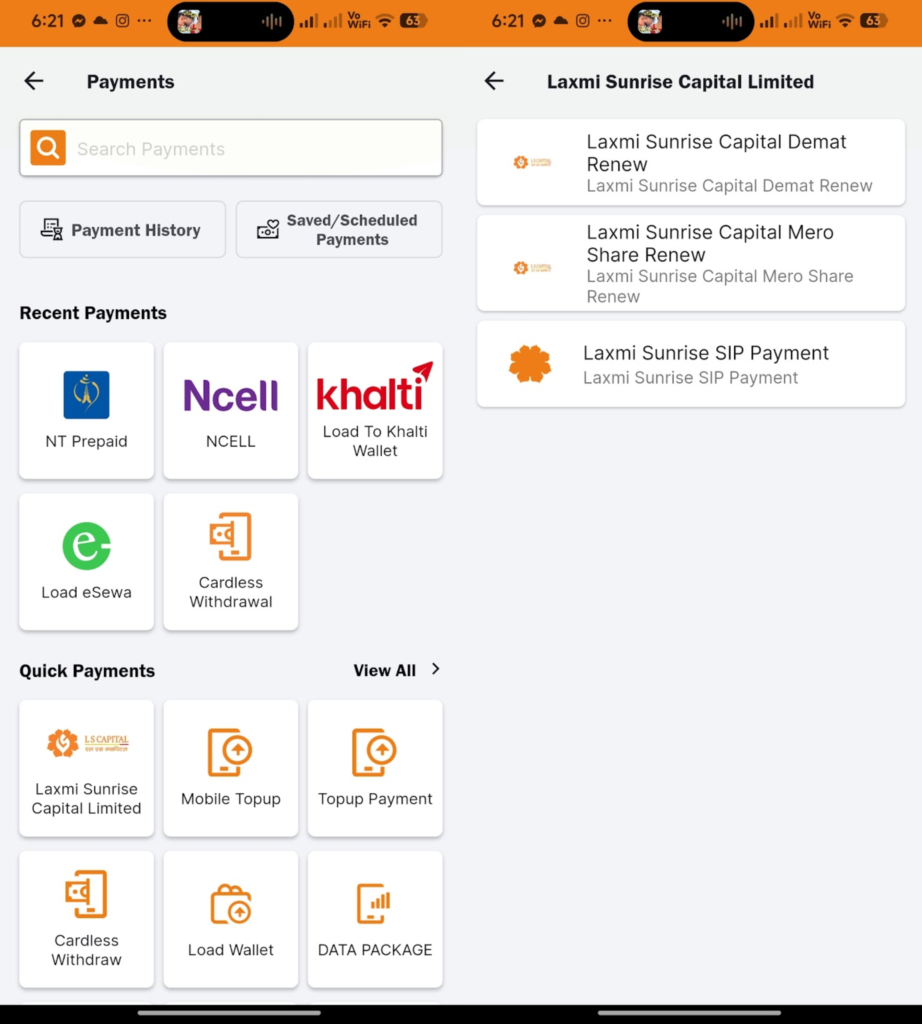This screenshot has width=922, height=1024.
Task: Select Laxmi Sunrise Capital Demat Renew
Action: click(691, 162)
